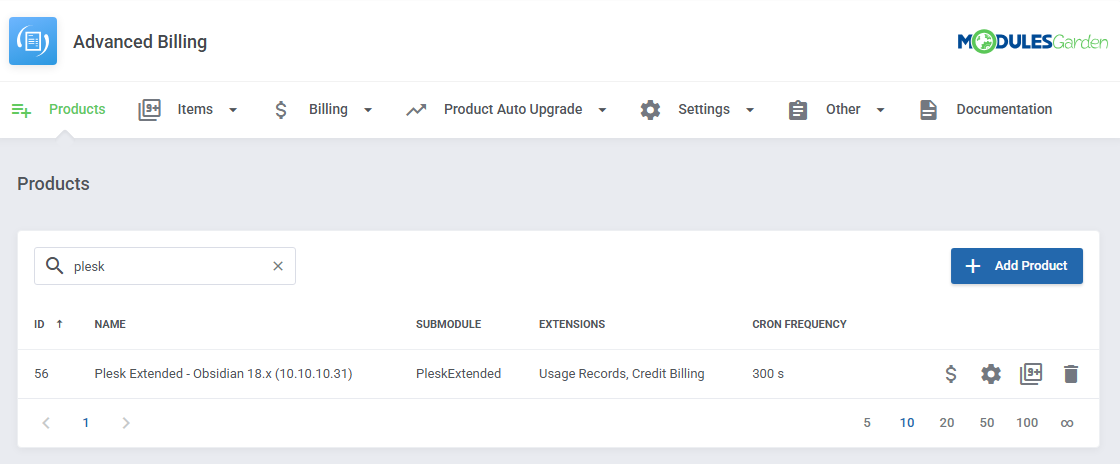
Task: Click the items 9+ icon in product row
Action: pyautogui.click(x=1030, y=374)
